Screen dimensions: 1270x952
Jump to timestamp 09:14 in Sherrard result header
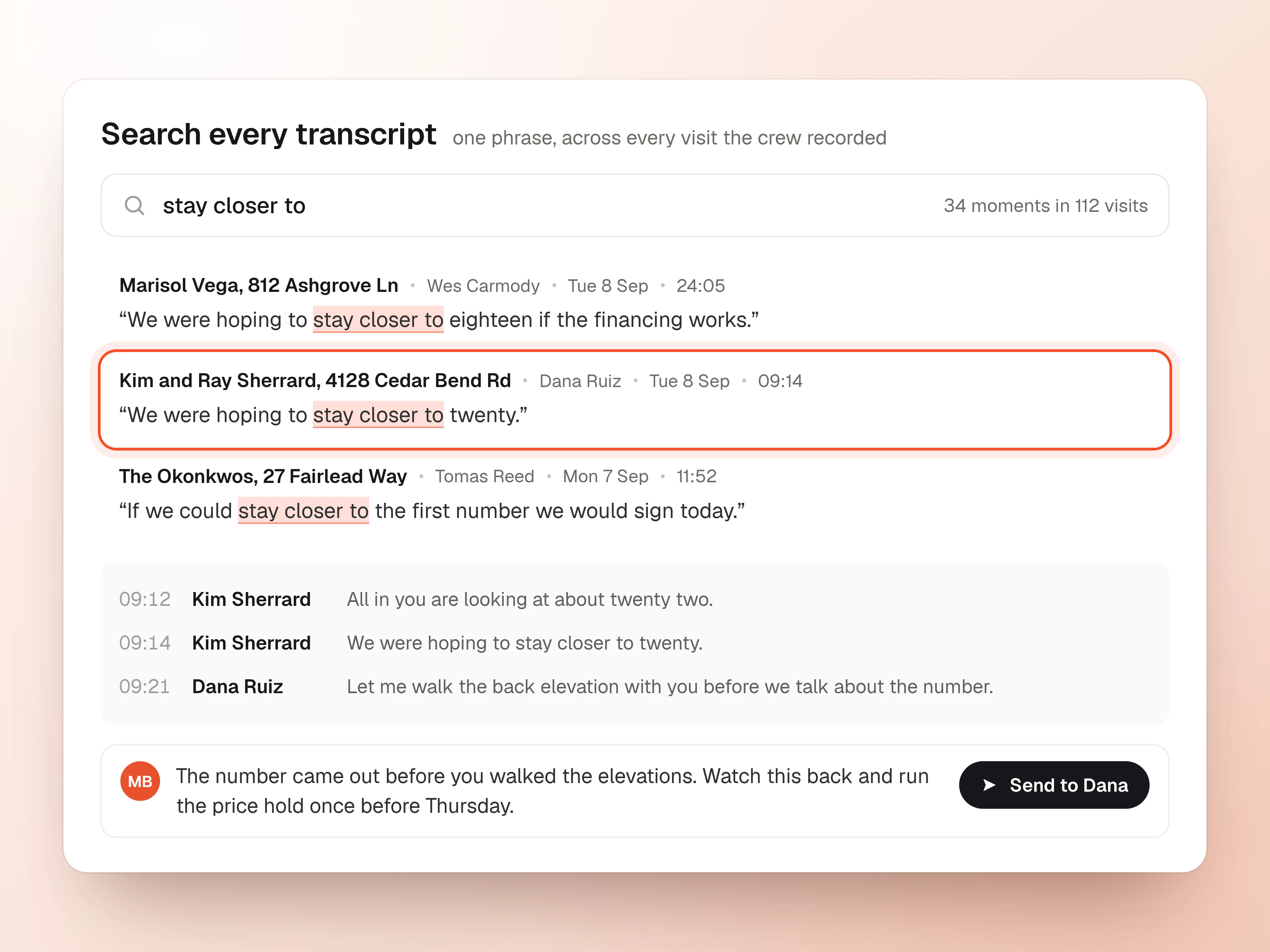coord(780,381)
